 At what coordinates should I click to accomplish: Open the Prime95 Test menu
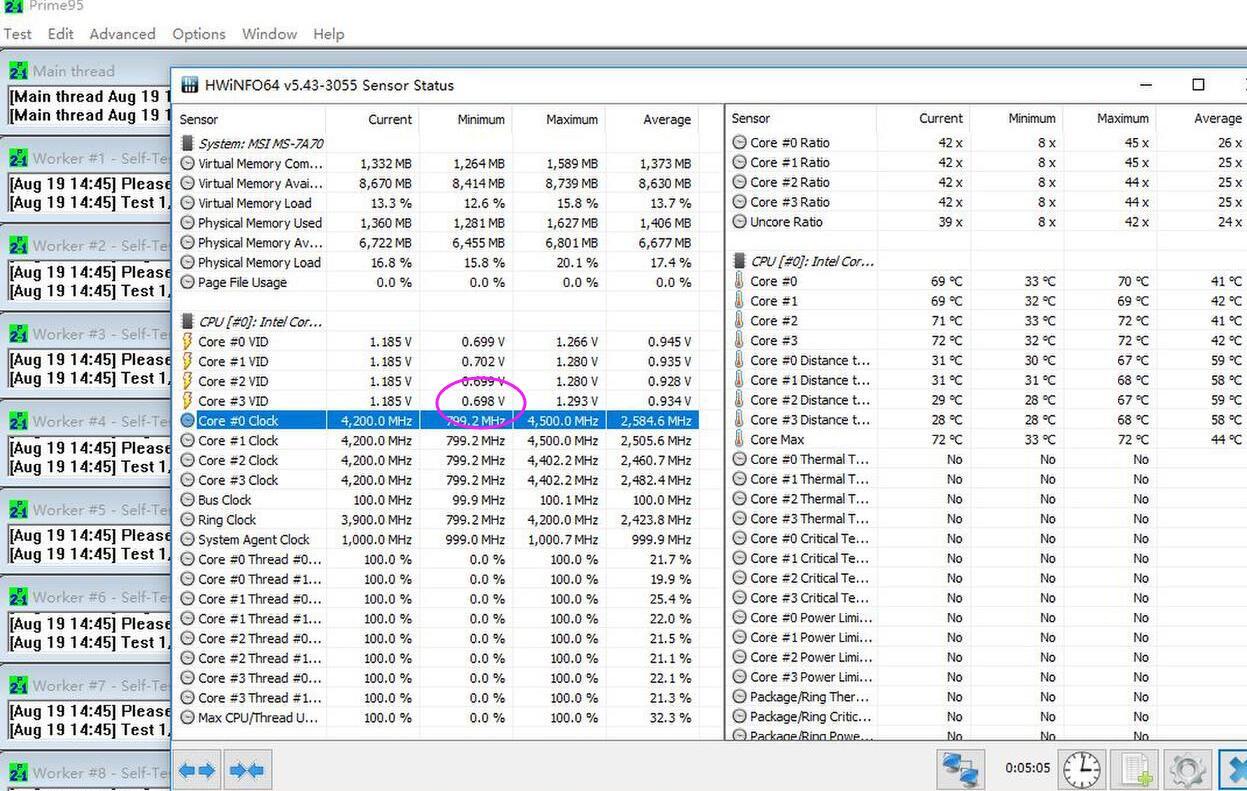pyautogui.click(x=18, y=34)
